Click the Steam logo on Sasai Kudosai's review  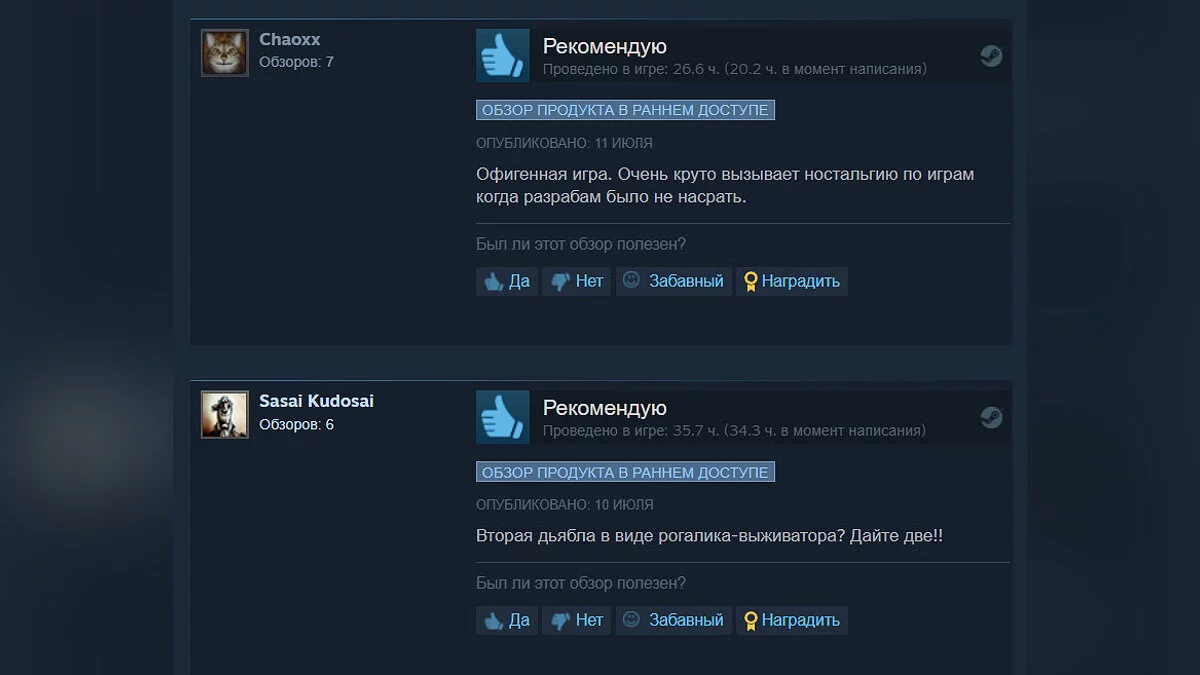991,418
